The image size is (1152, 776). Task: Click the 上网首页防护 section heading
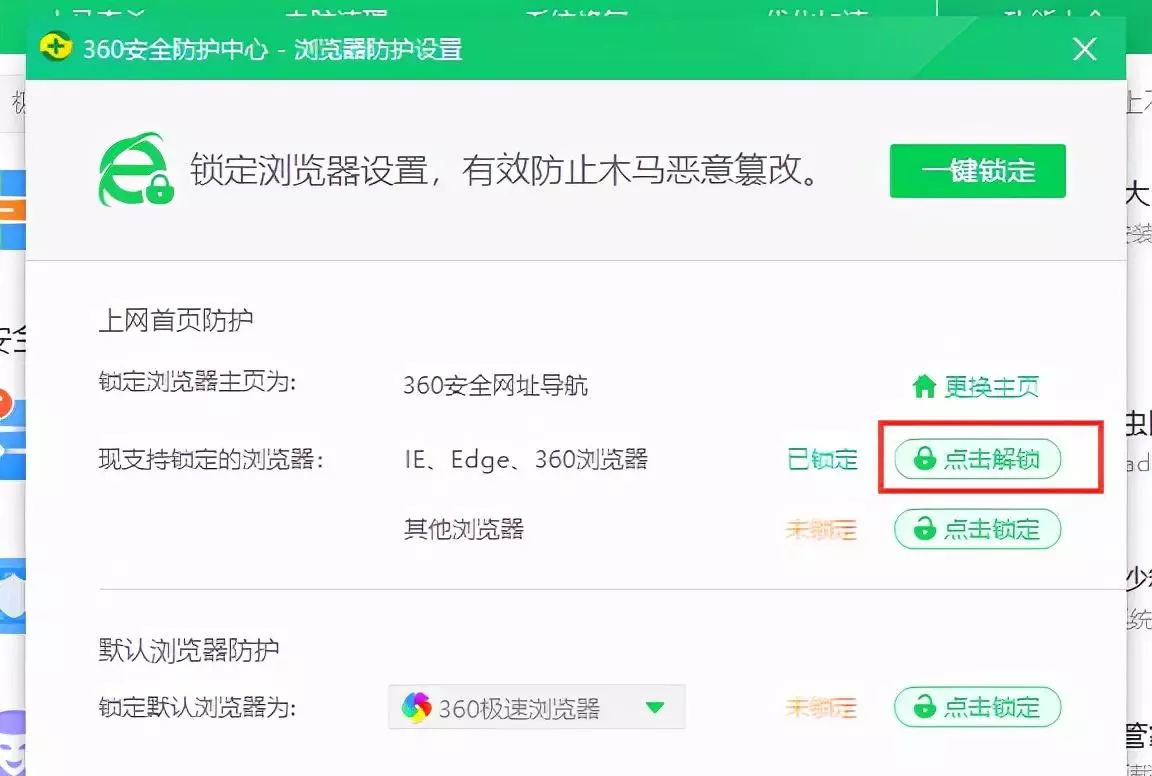(x=176, y=321)
